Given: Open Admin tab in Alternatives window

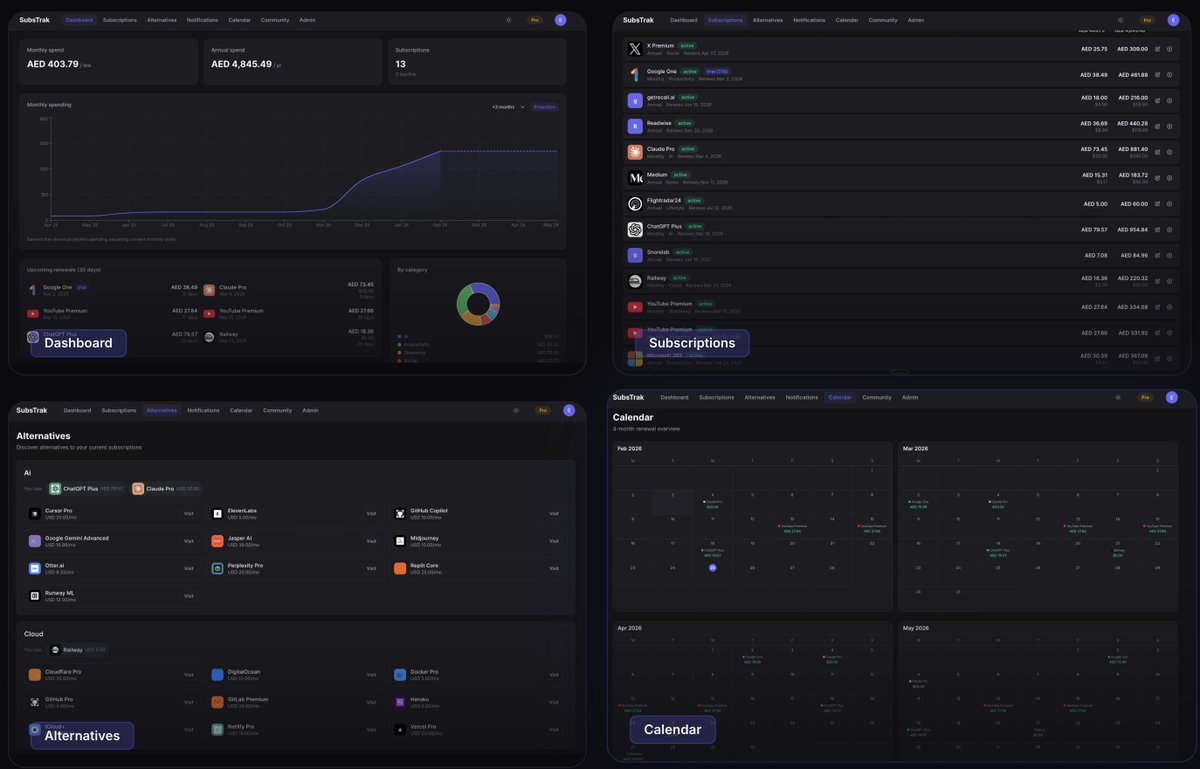Looking at the screenshot, I should (311, 410).
